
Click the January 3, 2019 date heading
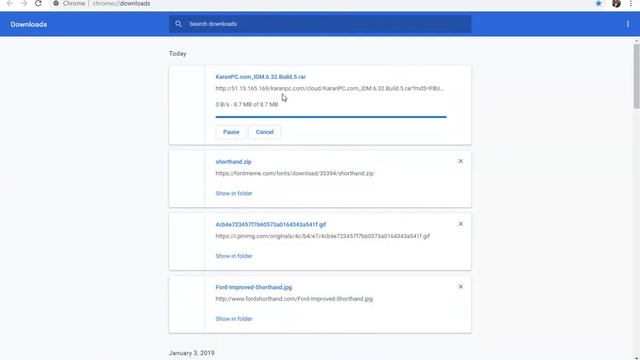pos(191,353)
